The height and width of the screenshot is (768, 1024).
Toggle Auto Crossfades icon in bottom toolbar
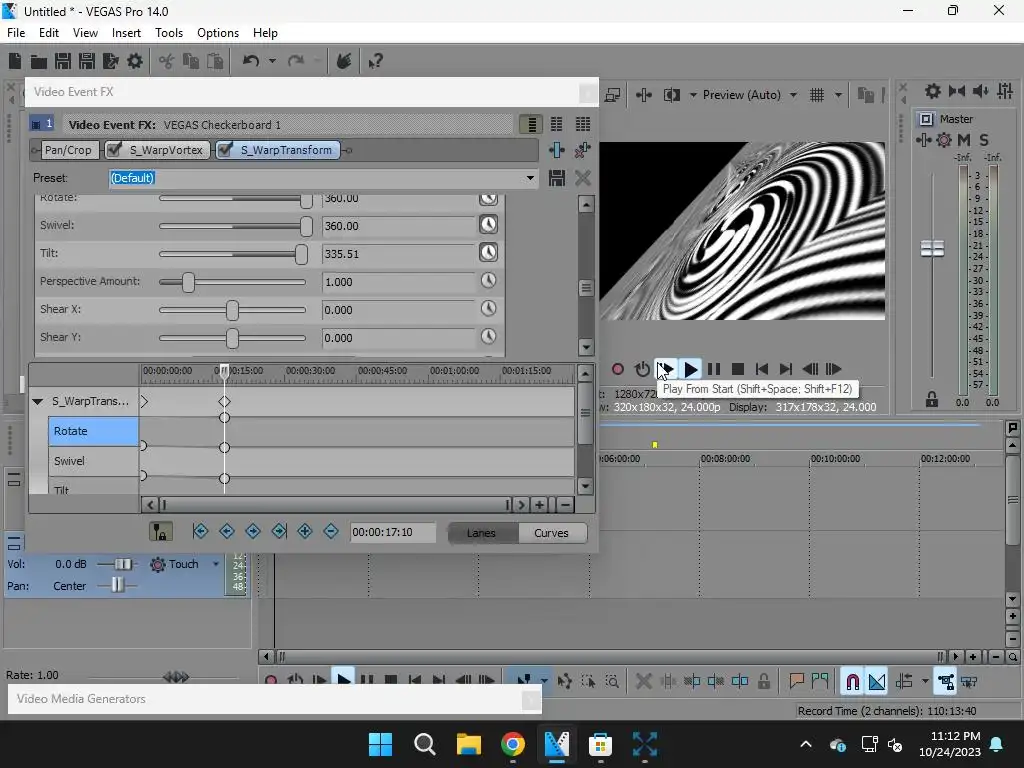point(877,682)
